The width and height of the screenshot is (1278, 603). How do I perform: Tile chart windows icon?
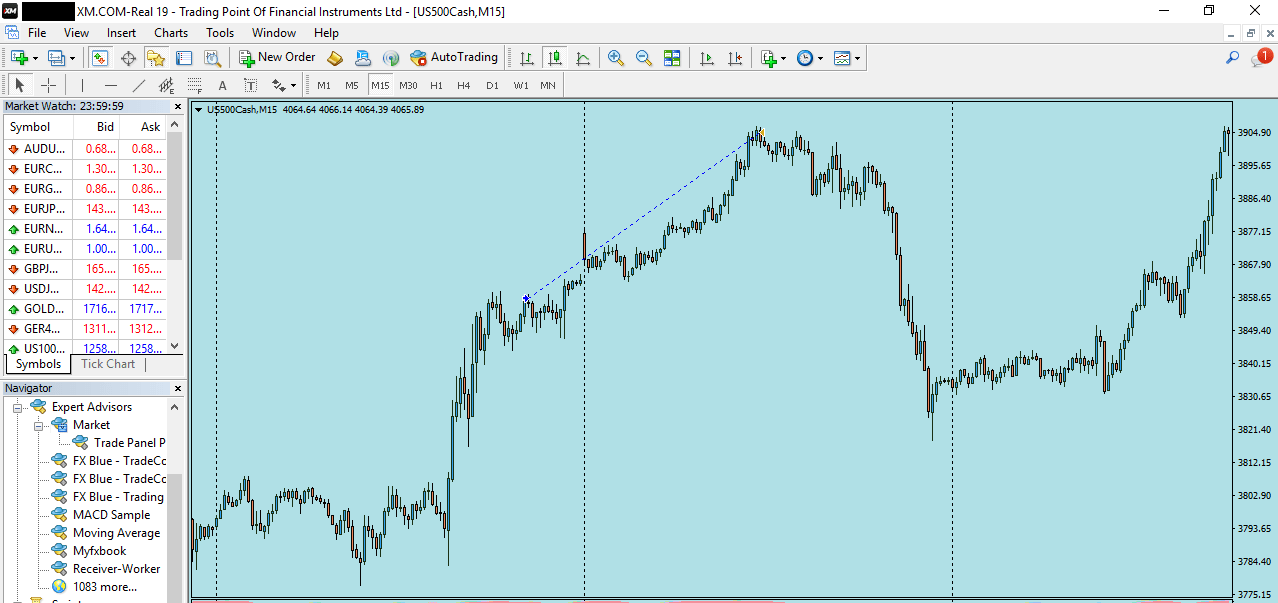(672, 58)
